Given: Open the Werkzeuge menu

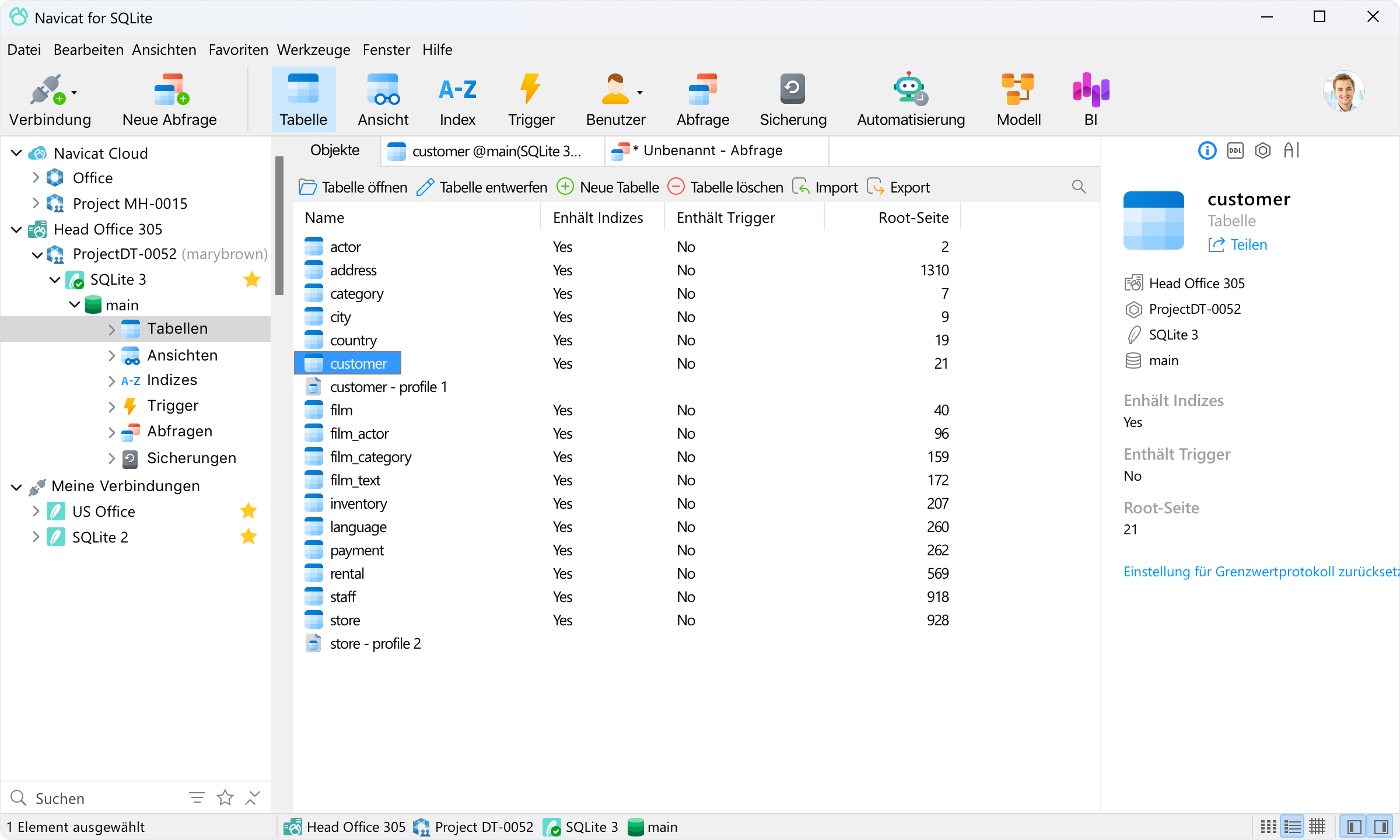Looking at the screenshot, I should pyautogui.click(x=313, y=50).
